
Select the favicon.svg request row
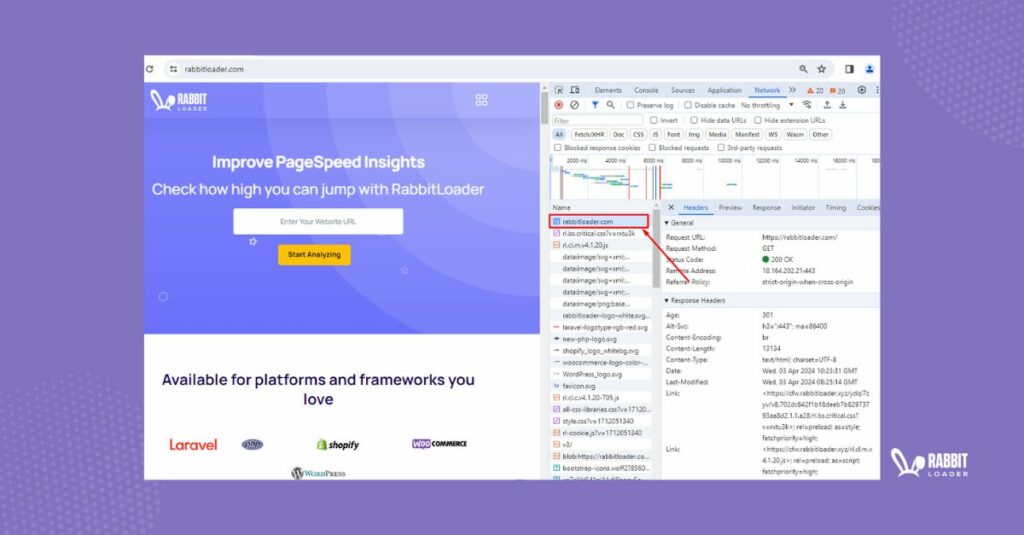point(601,386)
